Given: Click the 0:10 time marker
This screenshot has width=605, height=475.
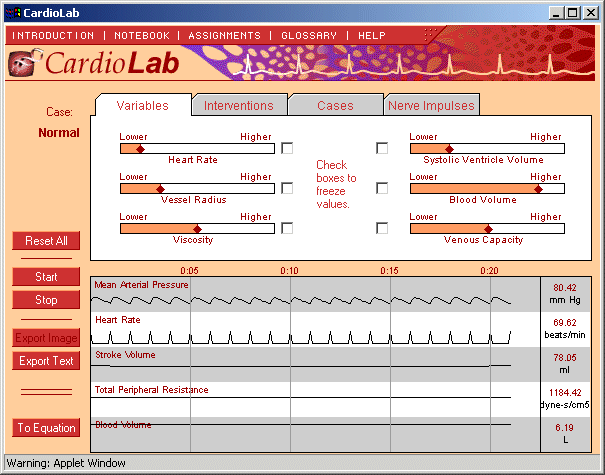Looking at the screenshot, I should [289, 271].
